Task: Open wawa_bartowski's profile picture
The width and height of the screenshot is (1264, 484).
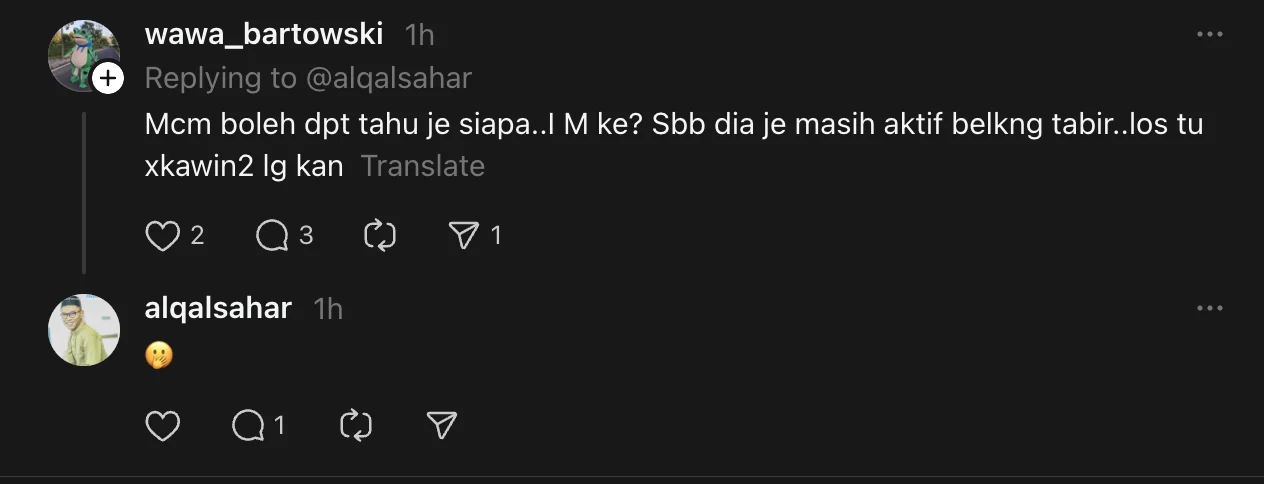Action: click(x=83, y=55)
